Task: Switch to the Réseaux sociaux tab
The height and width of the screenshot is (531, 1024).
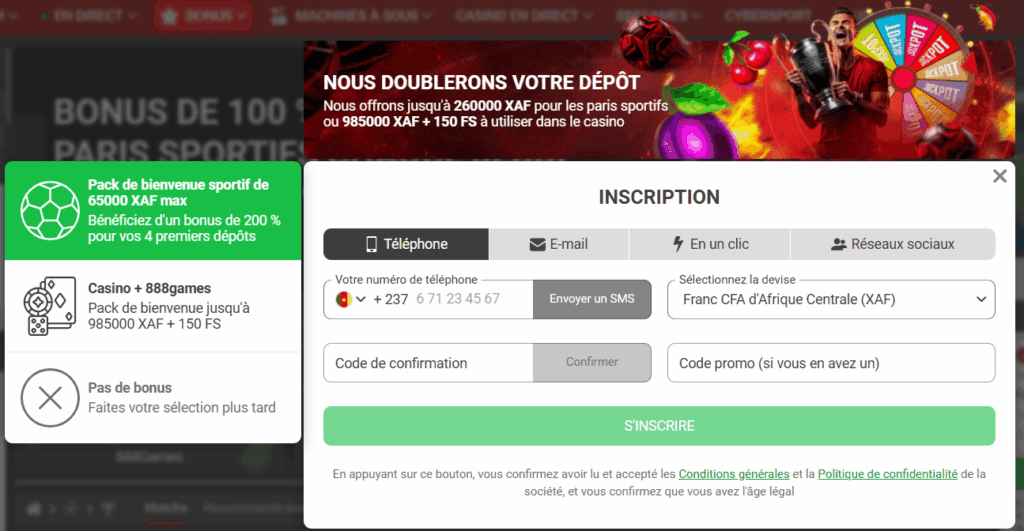Action: coord(892,244)
